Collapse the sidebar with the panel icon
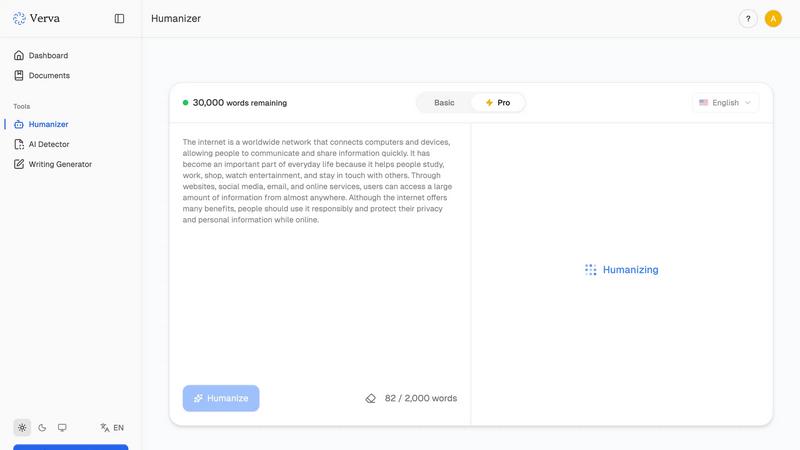Image resolution: width=800 pixels, height=450 pixels. (119, 18)
